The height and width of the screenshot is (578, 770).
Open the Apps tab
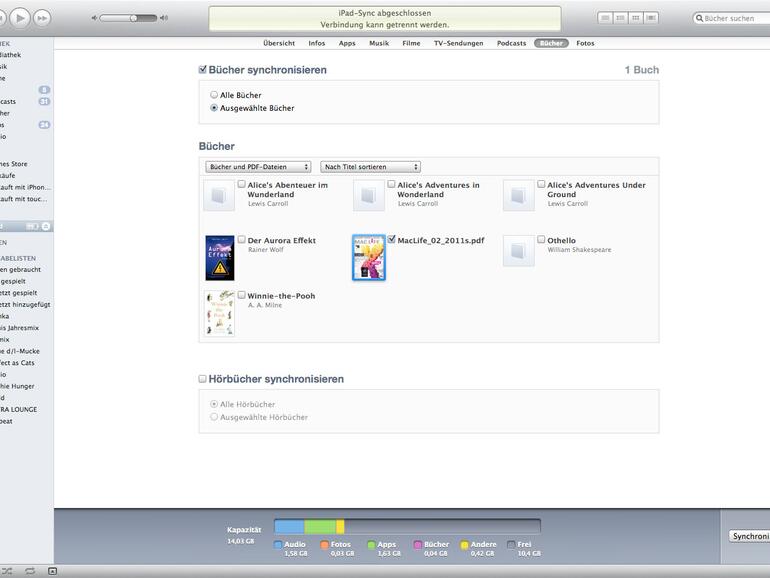347,43
